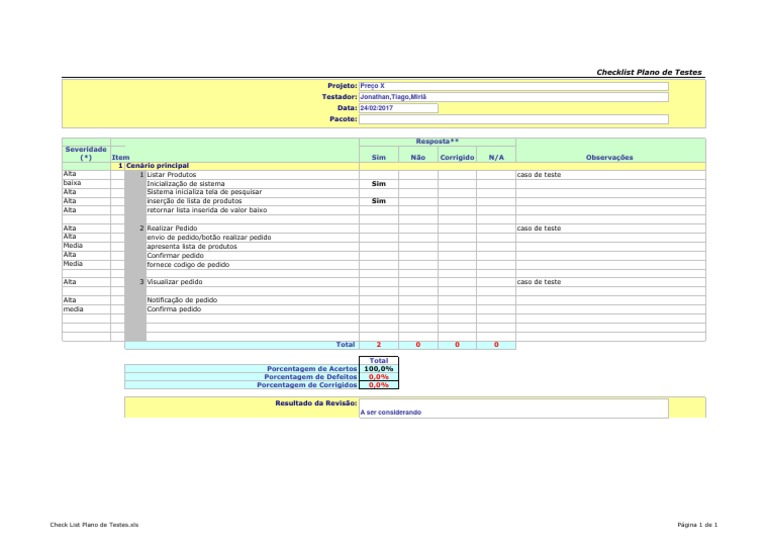Select footer text 'Página 1 de 1'
The height and width of the screenshot is (543, 768).
tap(697, 525)
